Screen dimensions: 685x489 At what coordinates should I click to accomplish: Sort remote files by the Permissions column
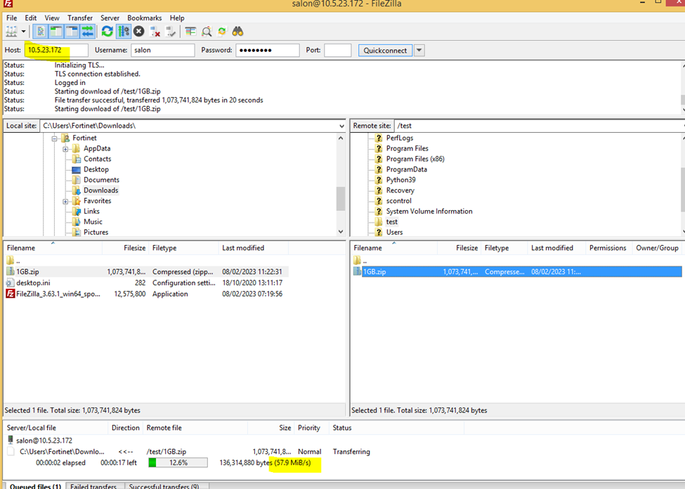pos(608,248)
